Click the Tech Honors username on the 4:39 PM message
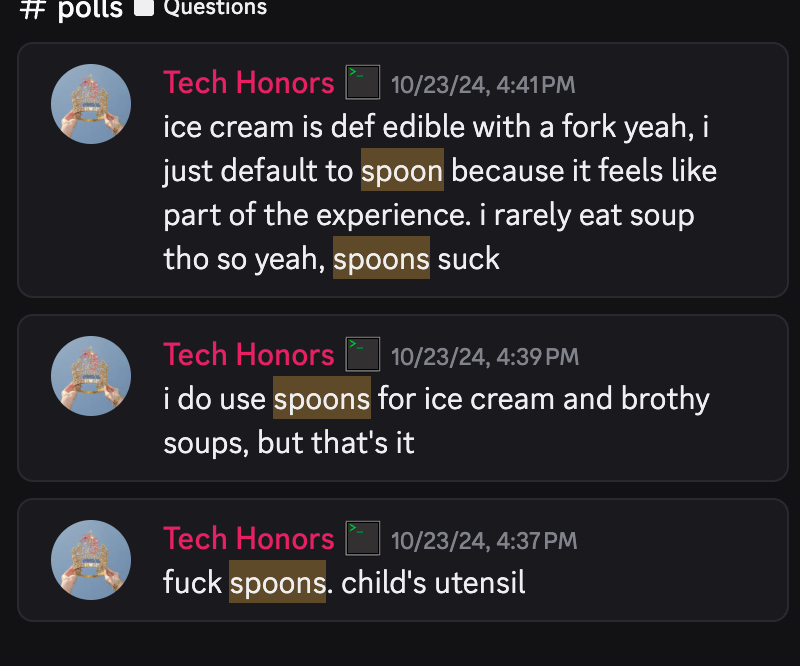Image resolution: width=800 pixels, height=666 pixels. tap(248, 355)
